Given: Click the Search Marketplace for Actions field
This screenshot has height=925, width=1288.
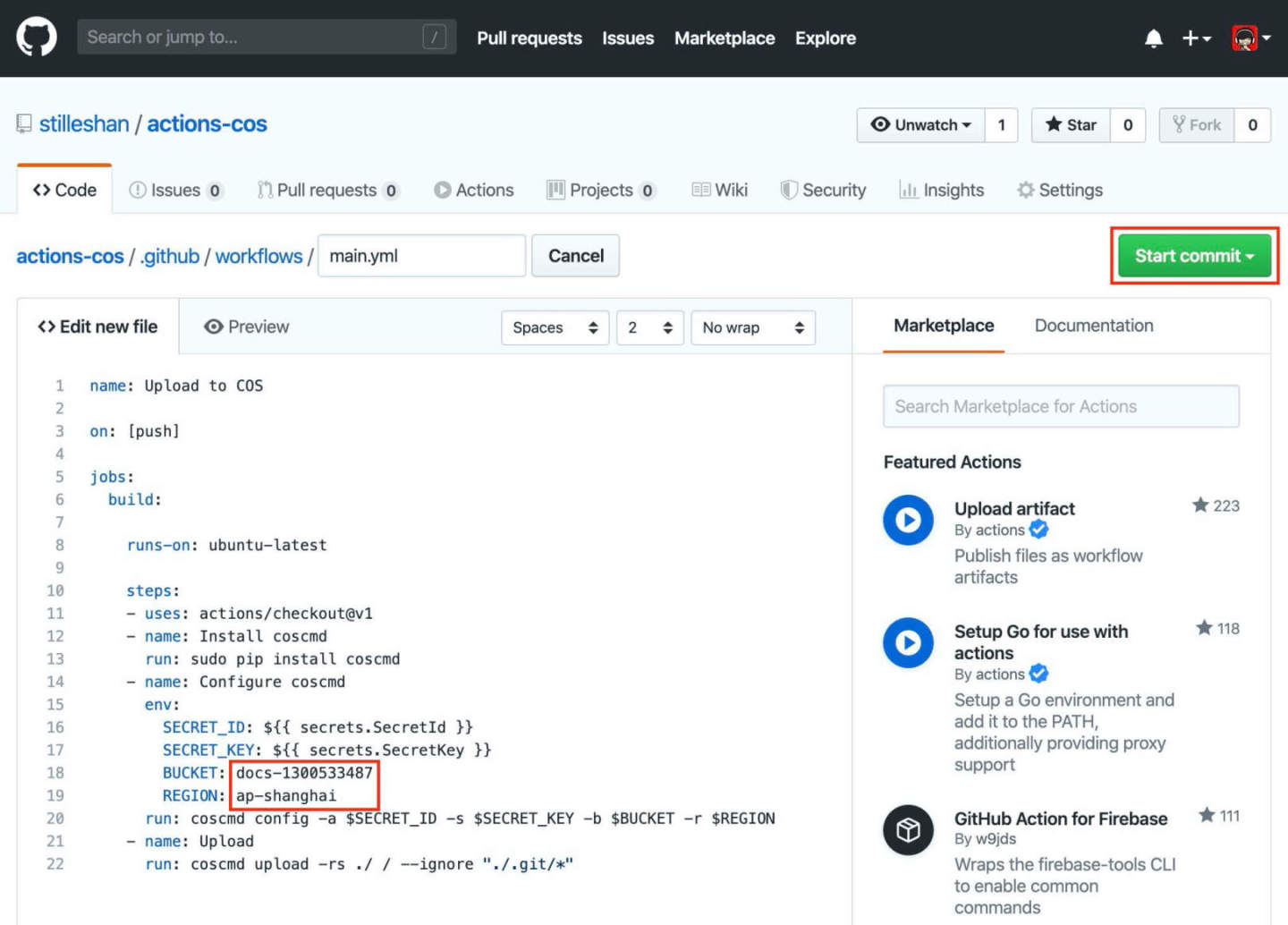Looking at the screenshot, I should pos(1061,406).
